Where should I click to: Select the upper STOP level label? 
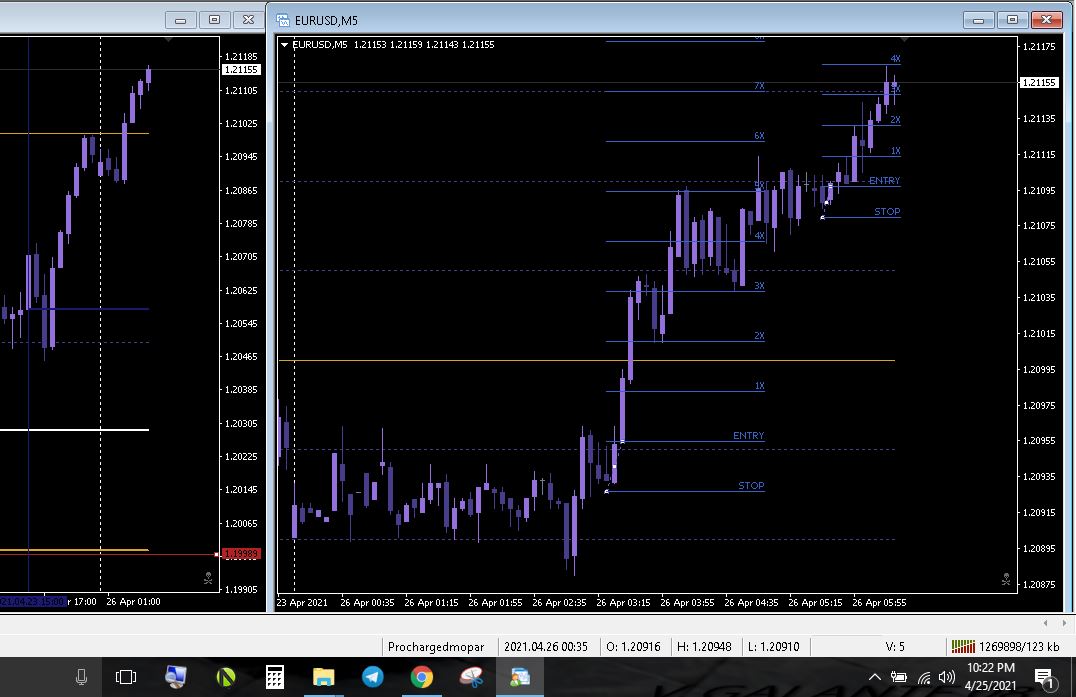[887, 211]
